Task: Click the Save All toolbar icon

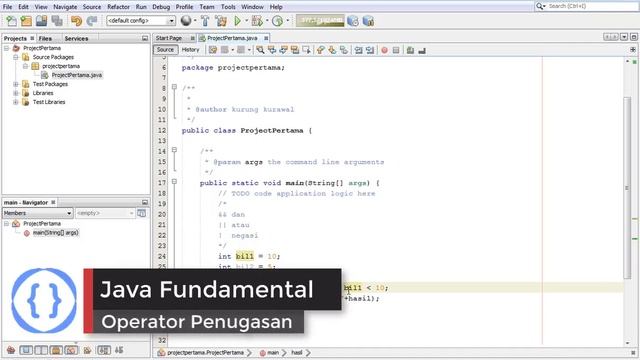Action: click(57, 21)
